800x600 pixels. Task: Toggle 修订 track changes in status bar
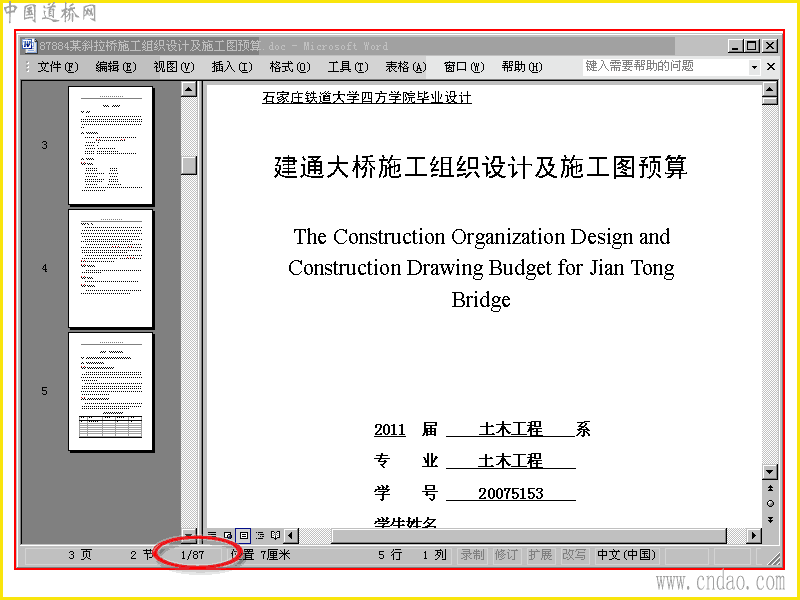pyautogui.click(x=506, y=555)
